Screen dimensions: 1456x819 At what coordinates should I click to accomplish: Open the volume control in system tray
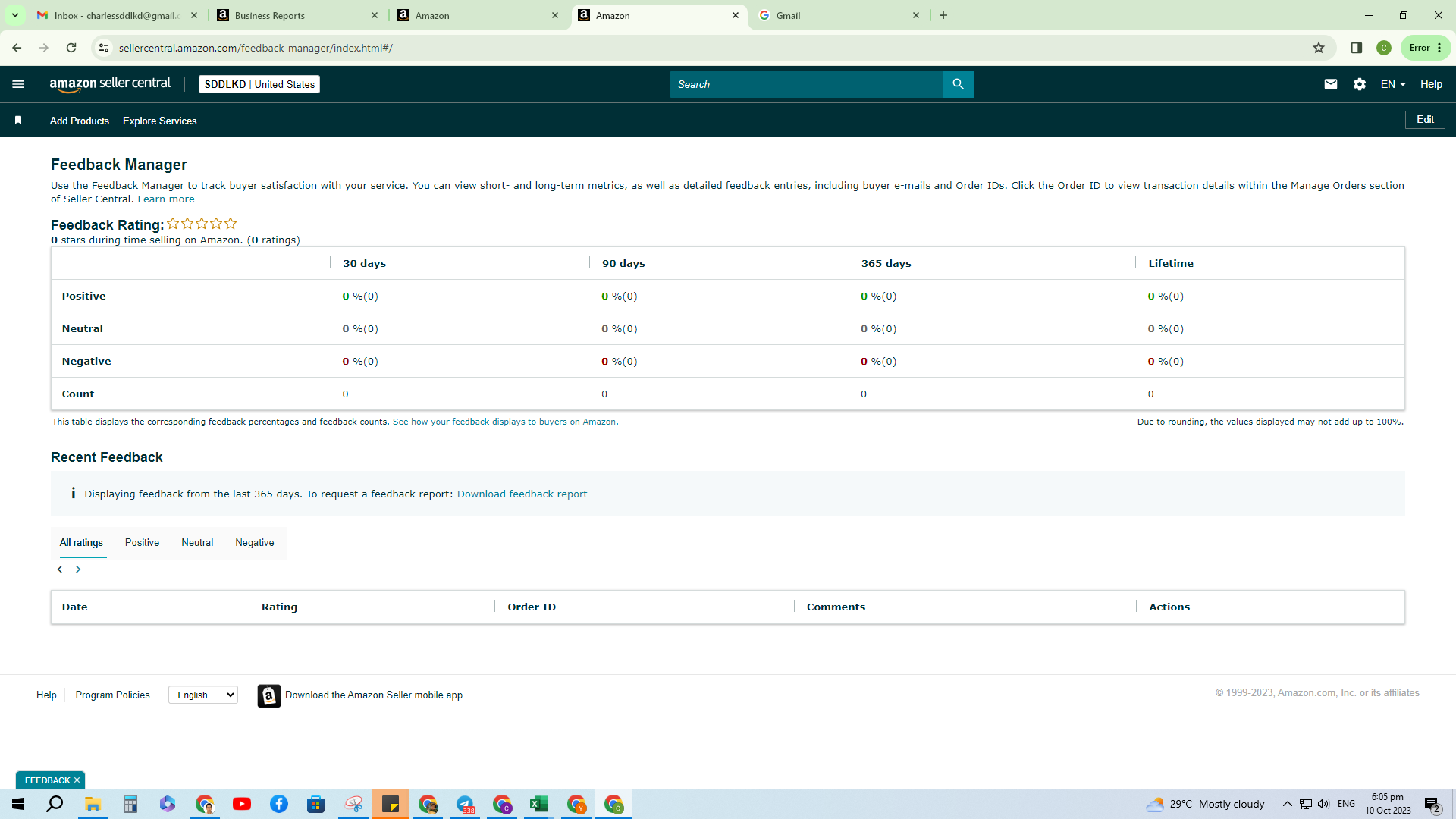coord(1323,804)
